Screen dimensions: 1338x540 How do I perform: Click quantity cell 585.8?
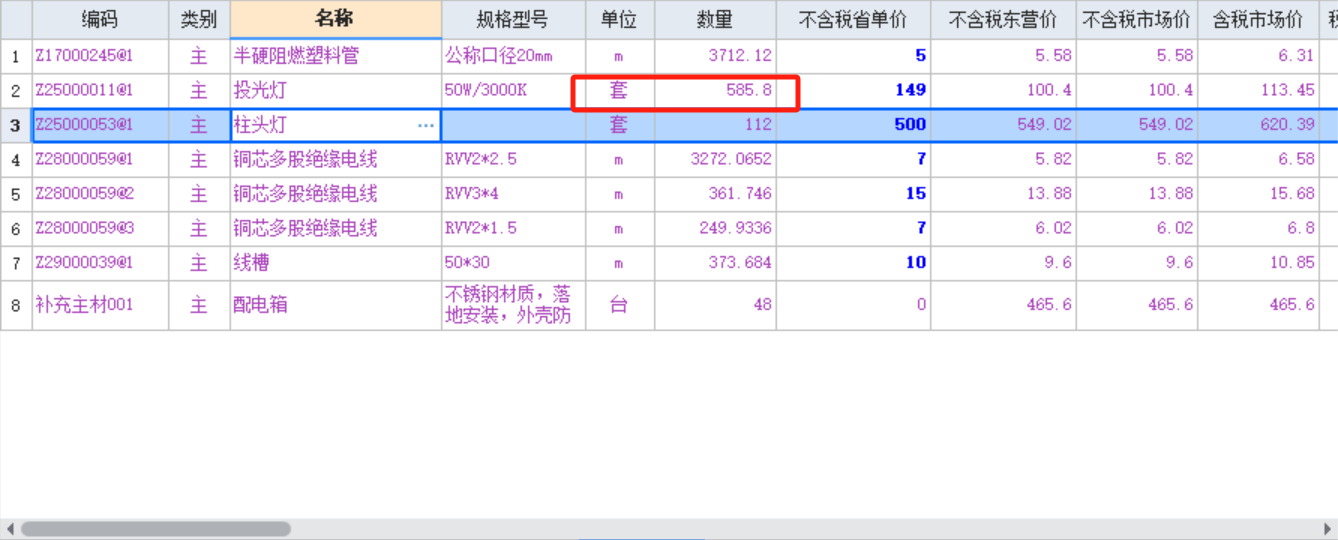click(x=715, y=91)
